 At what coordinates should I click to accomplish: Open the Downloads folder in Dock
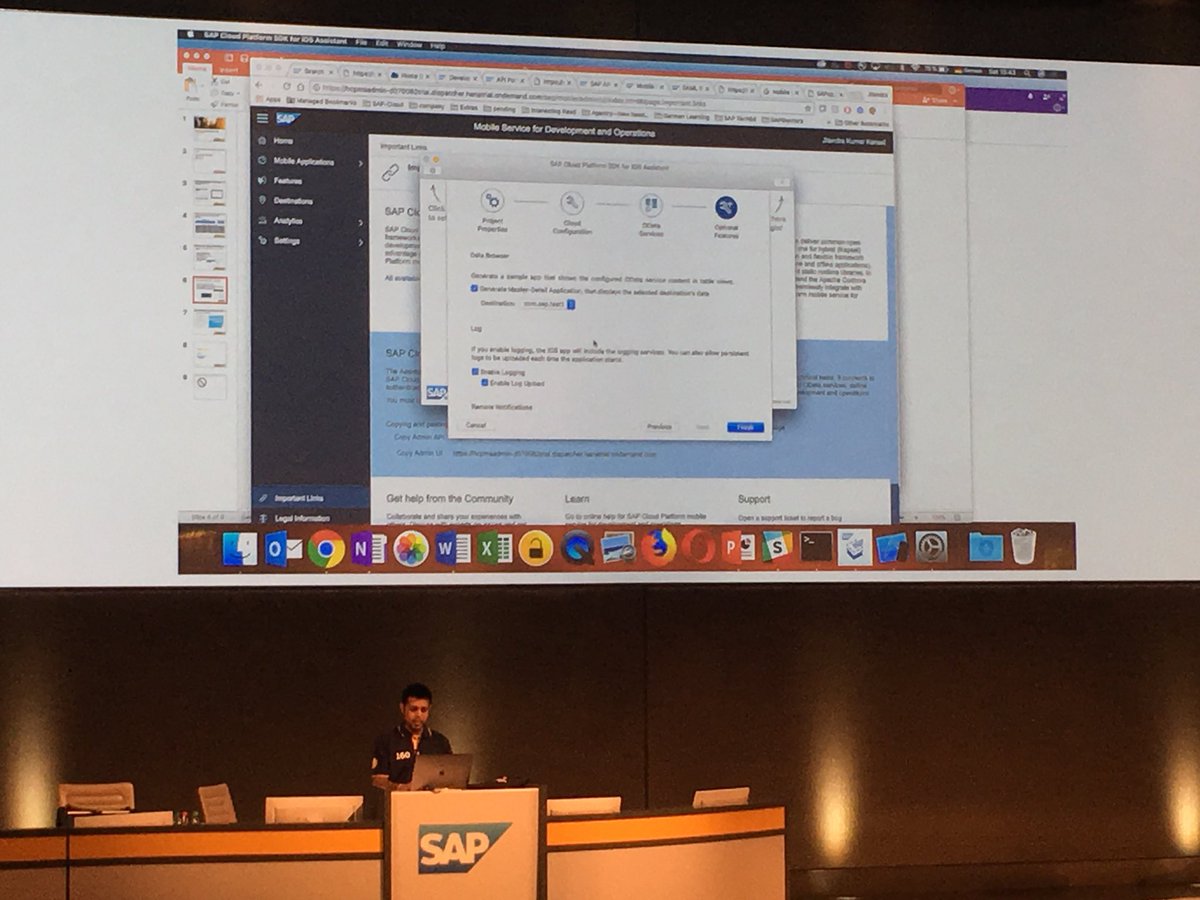(x=985, y=546)
